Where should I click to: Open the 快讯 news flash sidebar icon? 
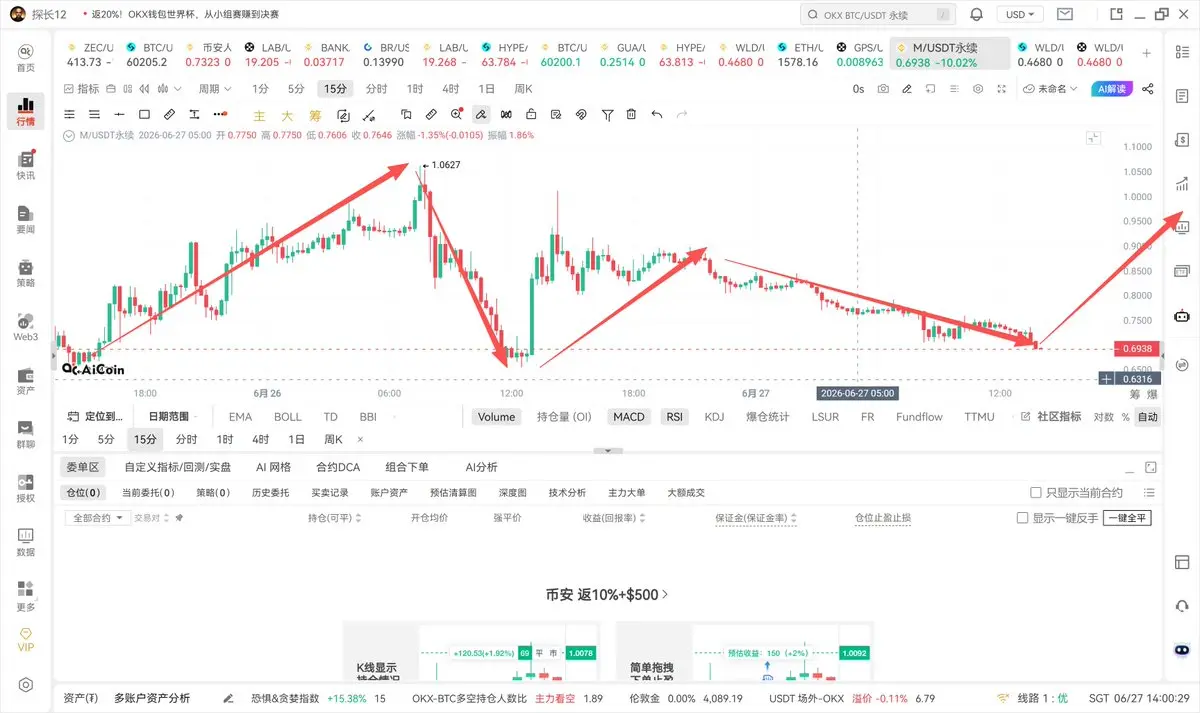pyautogui.click(x=25, y=165)
